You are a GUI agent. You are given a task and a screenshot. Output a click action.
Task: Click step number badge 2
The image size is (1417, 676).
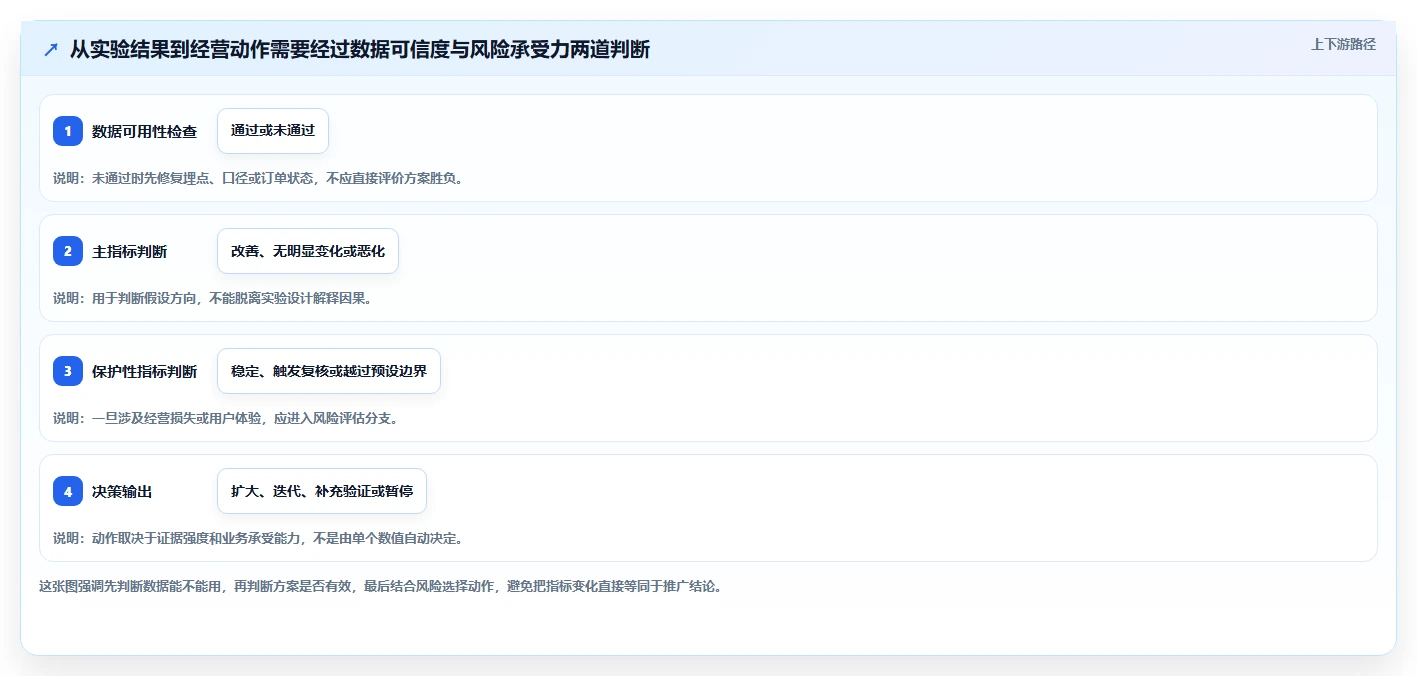tap(68, 251)
